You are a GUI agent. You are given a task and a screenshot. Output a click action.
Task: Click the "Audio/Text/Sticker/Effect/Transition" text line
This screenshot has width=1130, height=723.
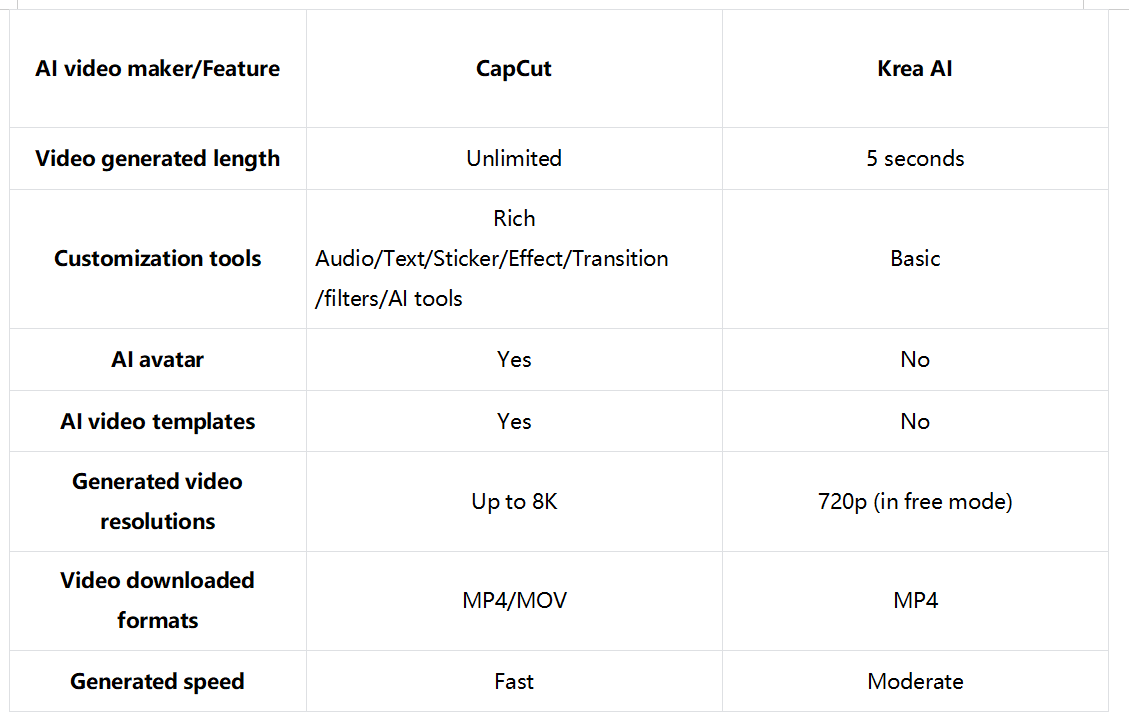(492, 259)
